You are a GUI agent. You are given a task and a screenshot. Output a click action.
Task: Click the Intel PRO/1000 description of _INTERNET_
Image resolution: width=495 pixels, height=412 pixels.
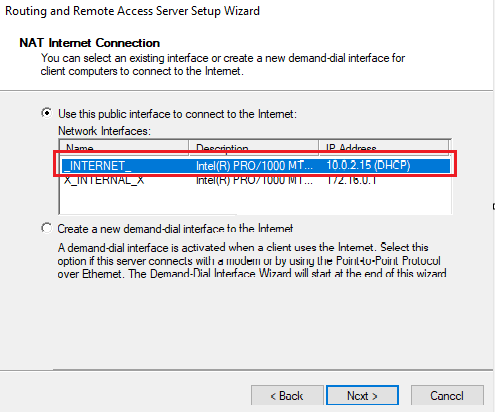[254, 166]
